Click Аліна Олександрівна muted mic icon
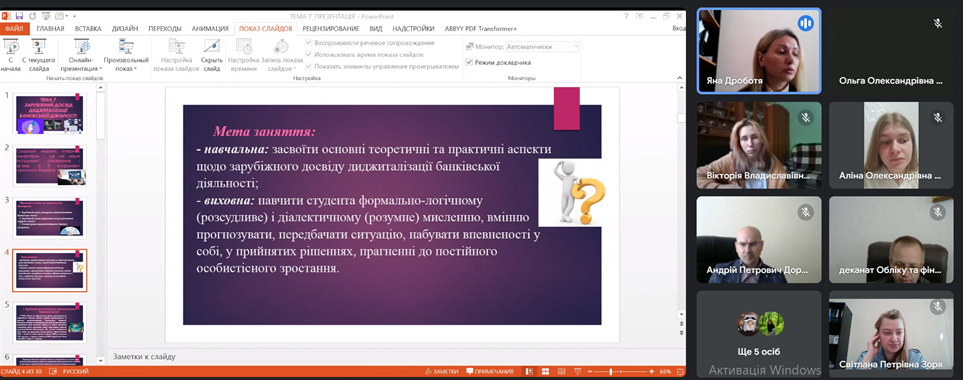This screenshot has height=380, width=963. click(938, 118)
